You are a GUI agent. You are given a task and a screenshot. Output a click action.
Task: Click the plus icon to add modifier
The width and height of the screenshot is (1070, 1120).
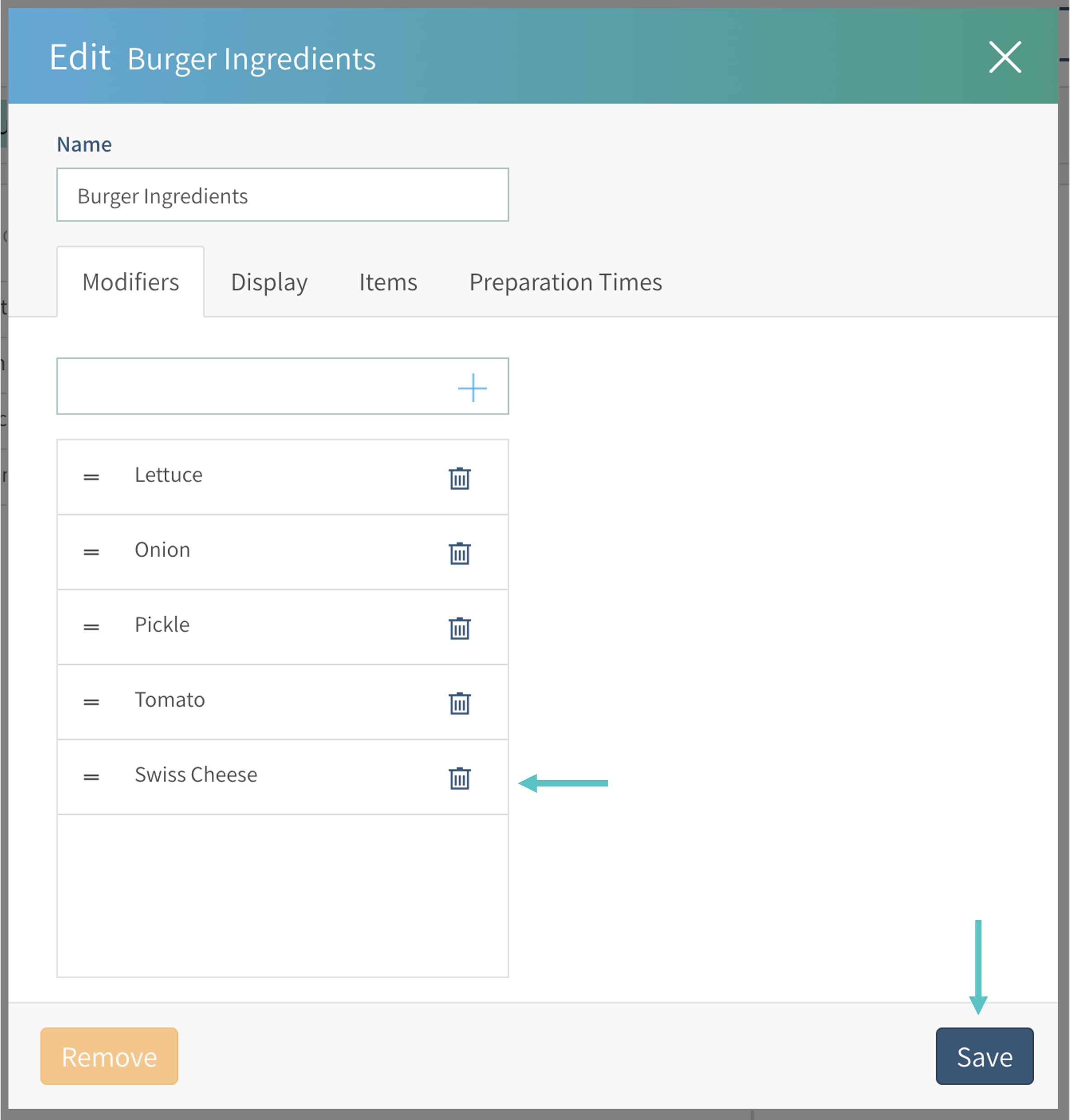pyautogui.click(x=472, y=388)
